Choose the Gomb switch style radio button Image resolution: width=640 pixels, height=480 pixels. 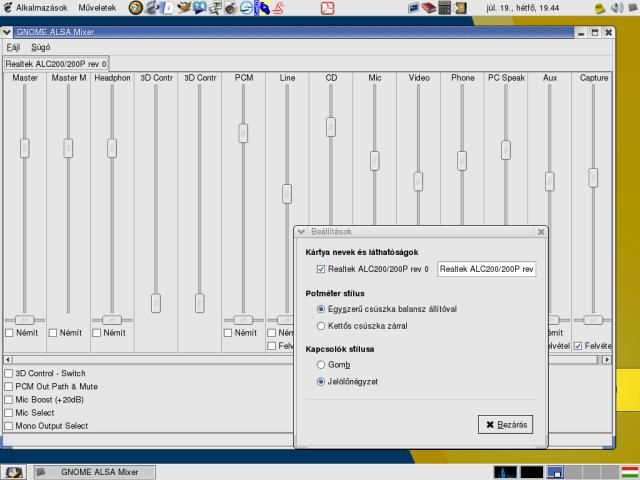click(321, 365)
